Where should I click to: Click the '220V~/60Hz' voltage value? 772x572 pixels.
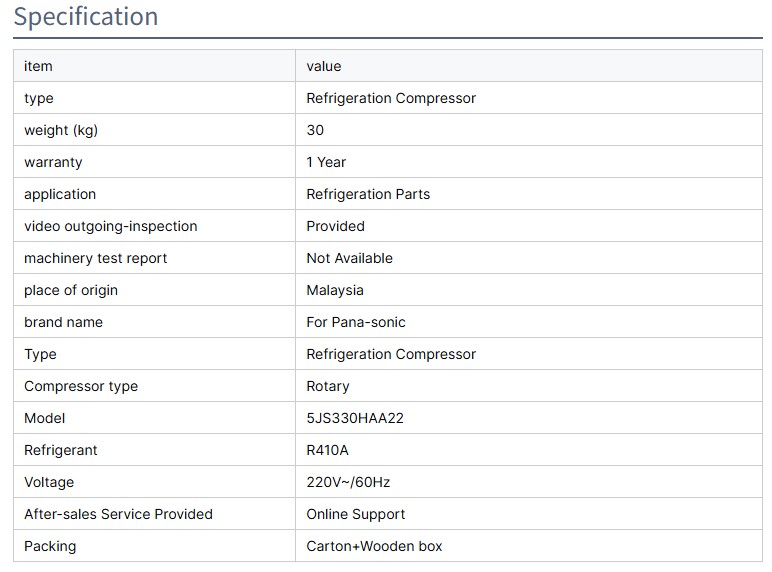[348, 482]
